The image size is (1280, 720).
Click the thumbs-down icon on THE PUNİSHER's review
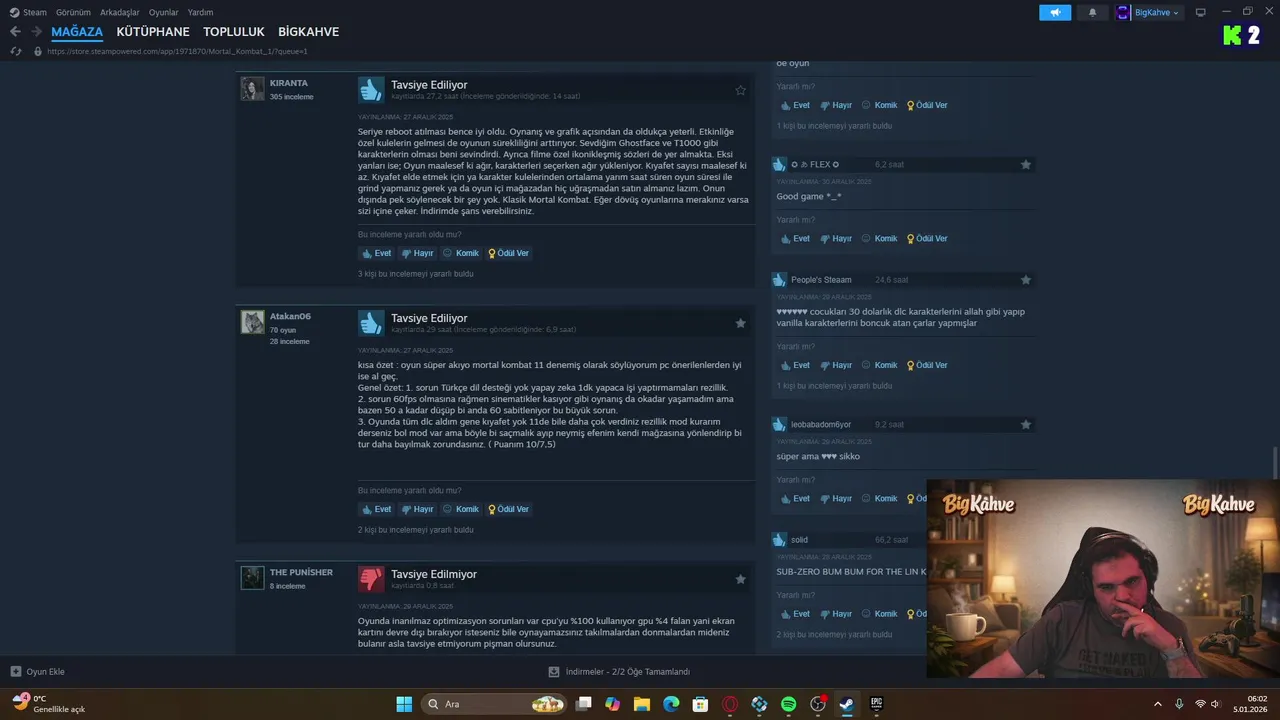point(371,578)
